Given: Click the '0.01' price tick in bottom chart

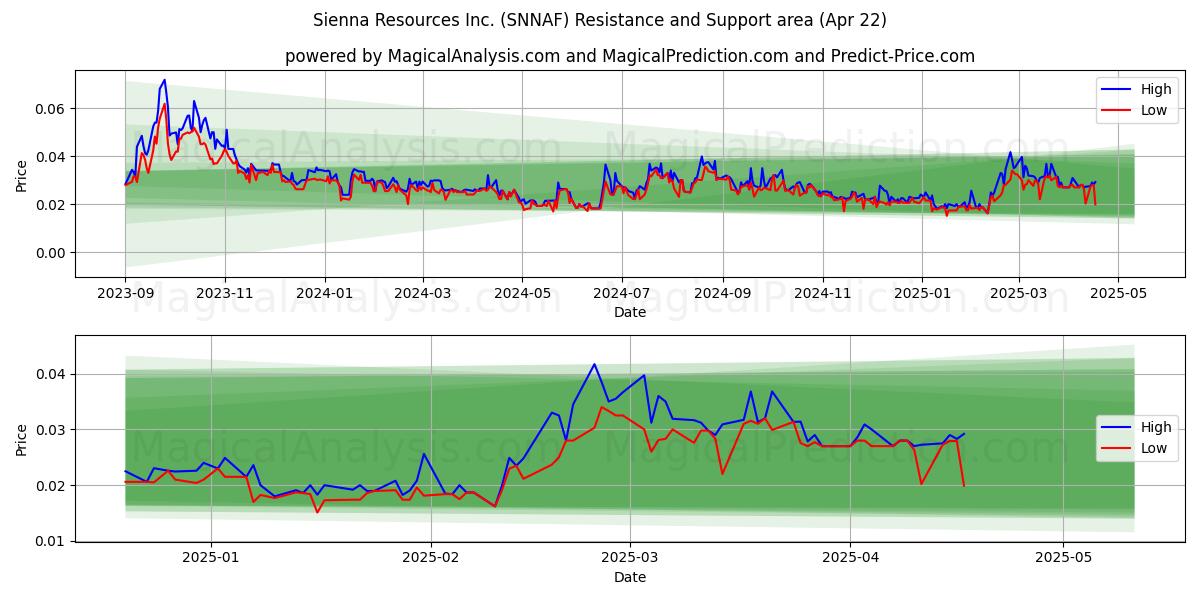Looking at the screenshot, I should [51, 541].
